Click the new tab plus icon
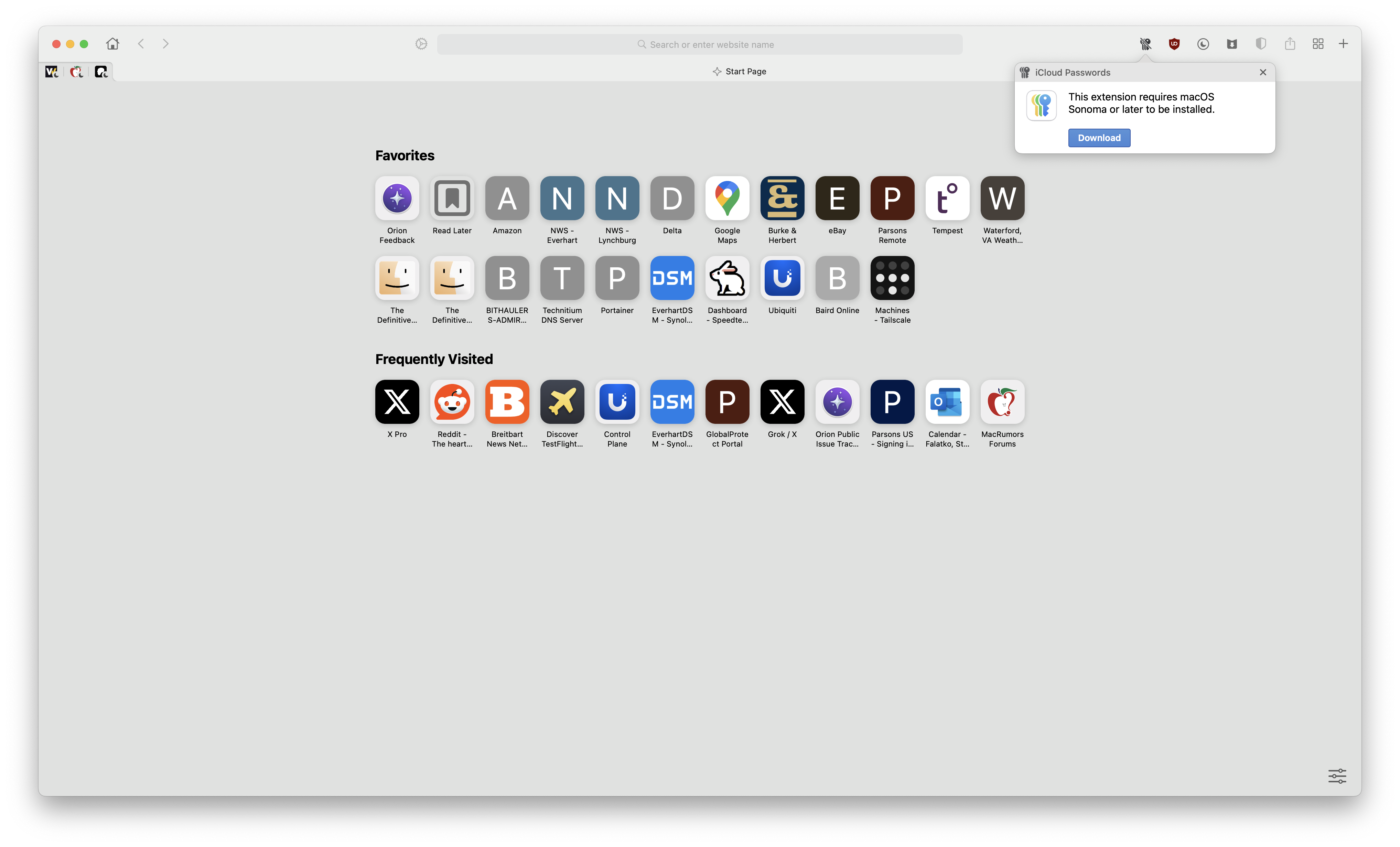This screenshot has width=1400, height=847. [1343, 44]
